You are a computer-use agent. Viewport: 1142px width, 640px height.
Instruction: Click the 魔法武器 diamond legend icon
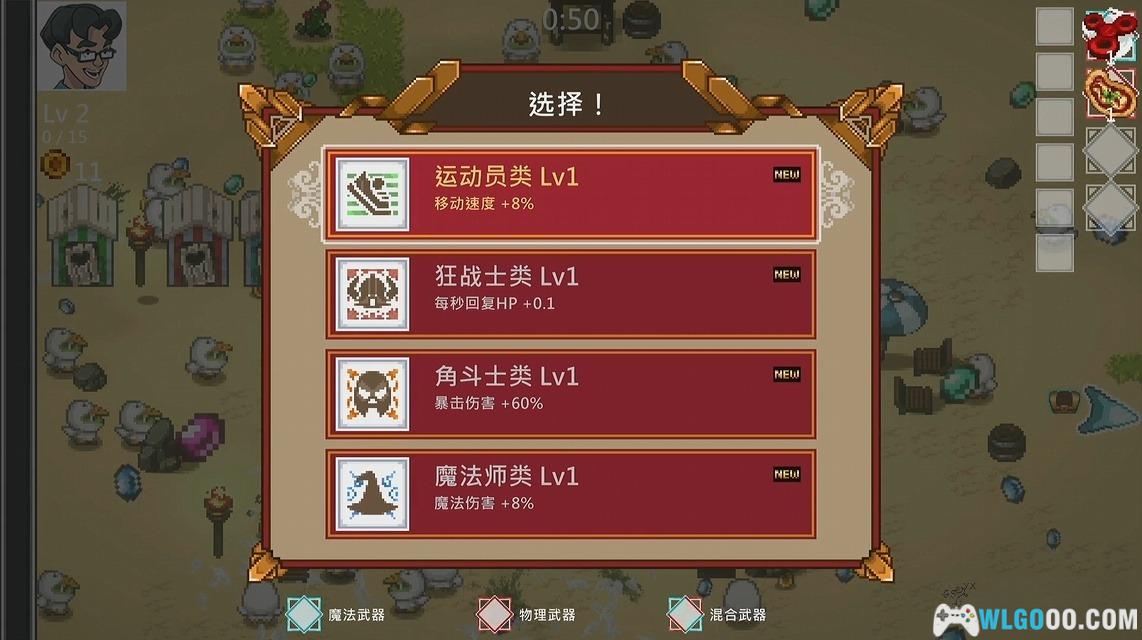click(304, 615)
